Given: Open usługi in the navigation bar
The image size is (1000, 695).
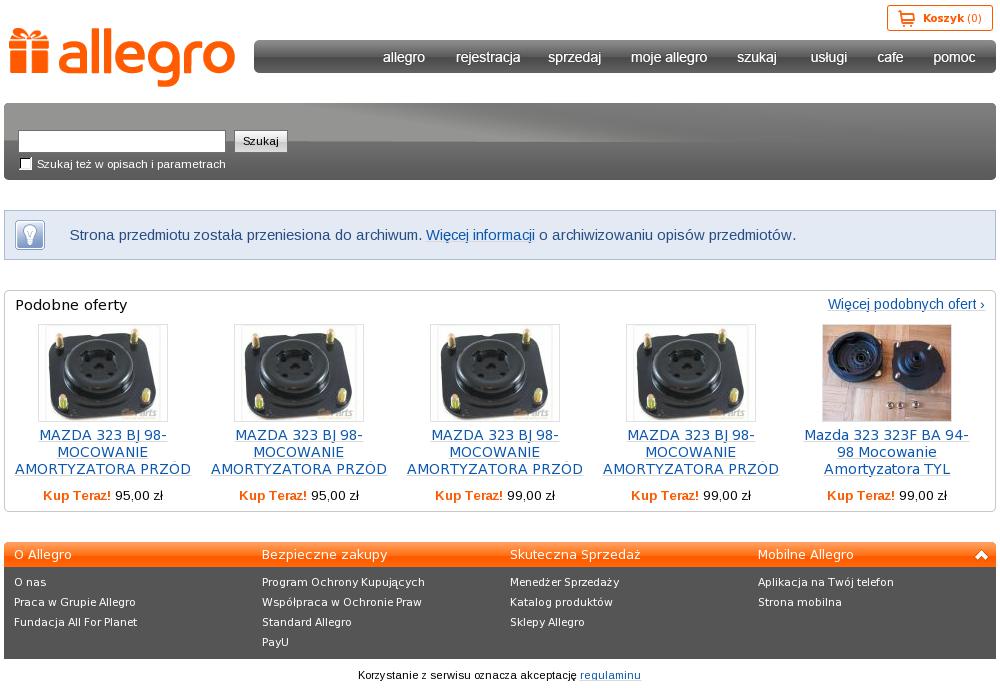Looking at the screenshot, I should (828, 57).
